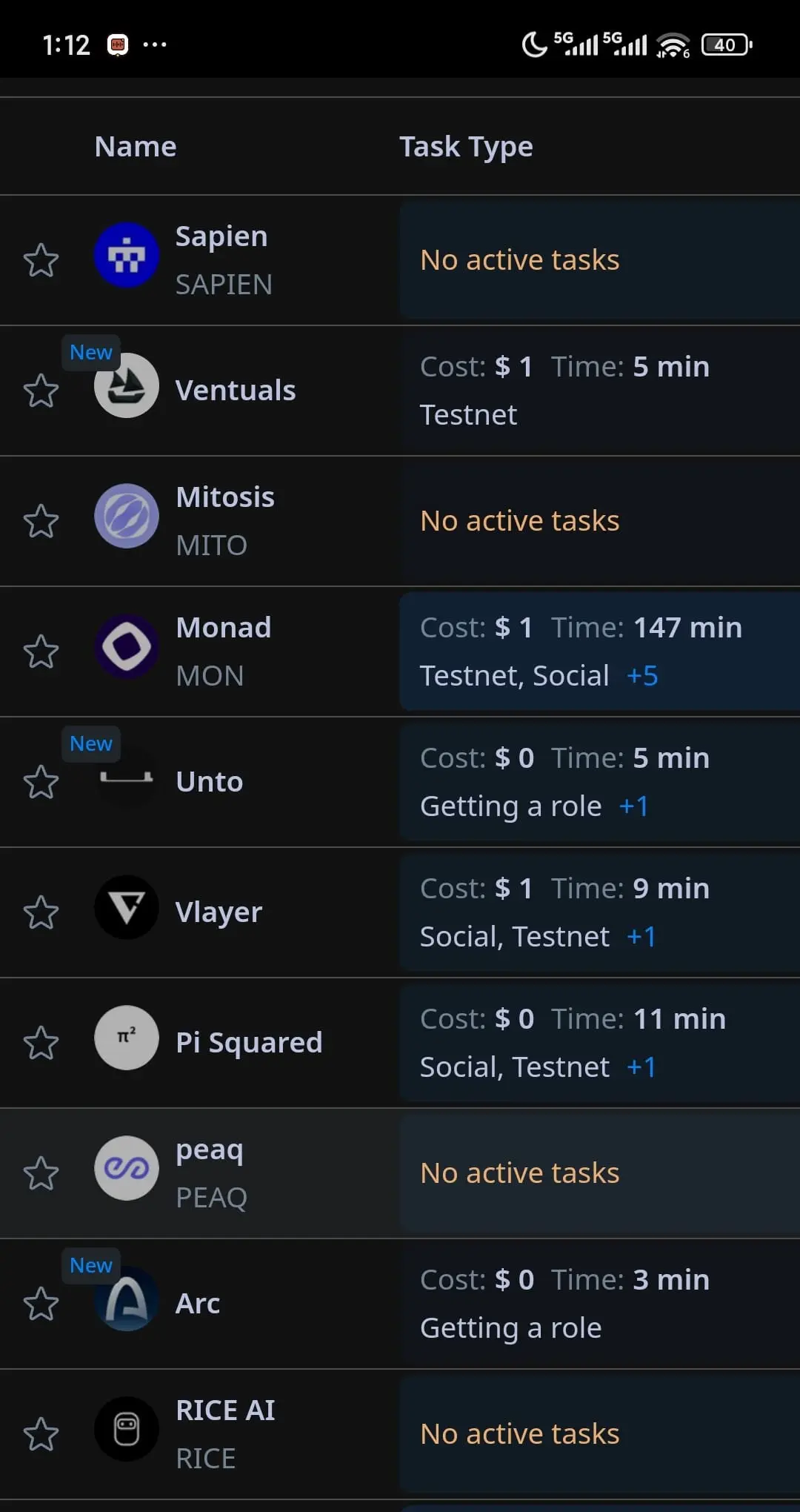Open the Pi Squared icon

pos(127,1038)
